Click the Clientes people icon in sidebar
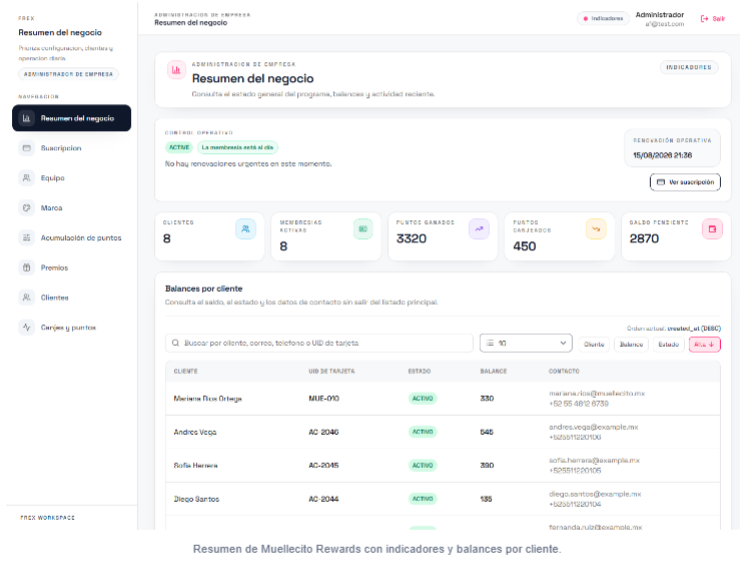The image size is (740, 561). tap(26, 298)
